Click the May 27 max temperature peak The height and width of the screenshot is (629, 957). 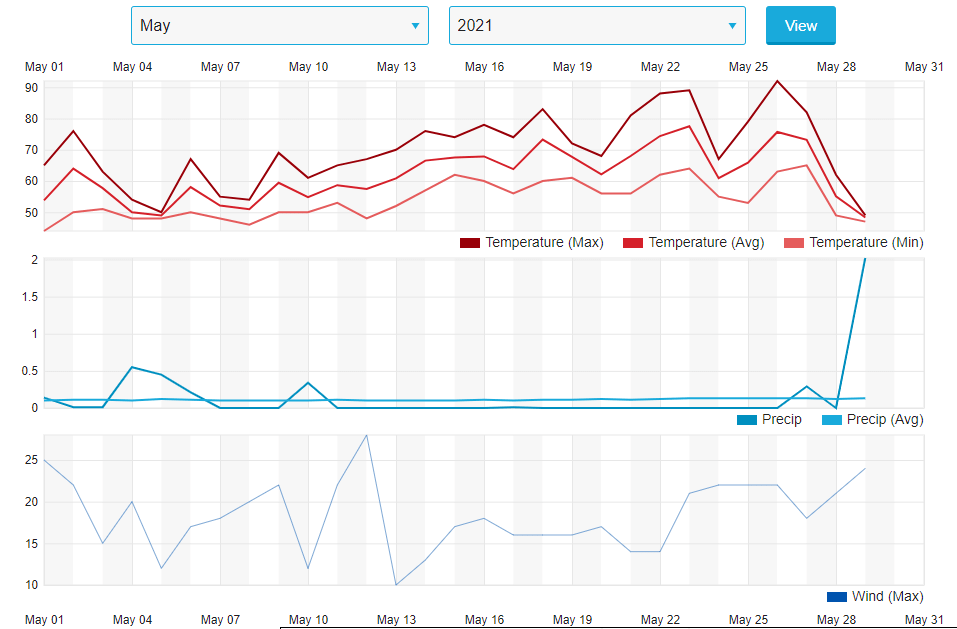(x=777, y=81)
